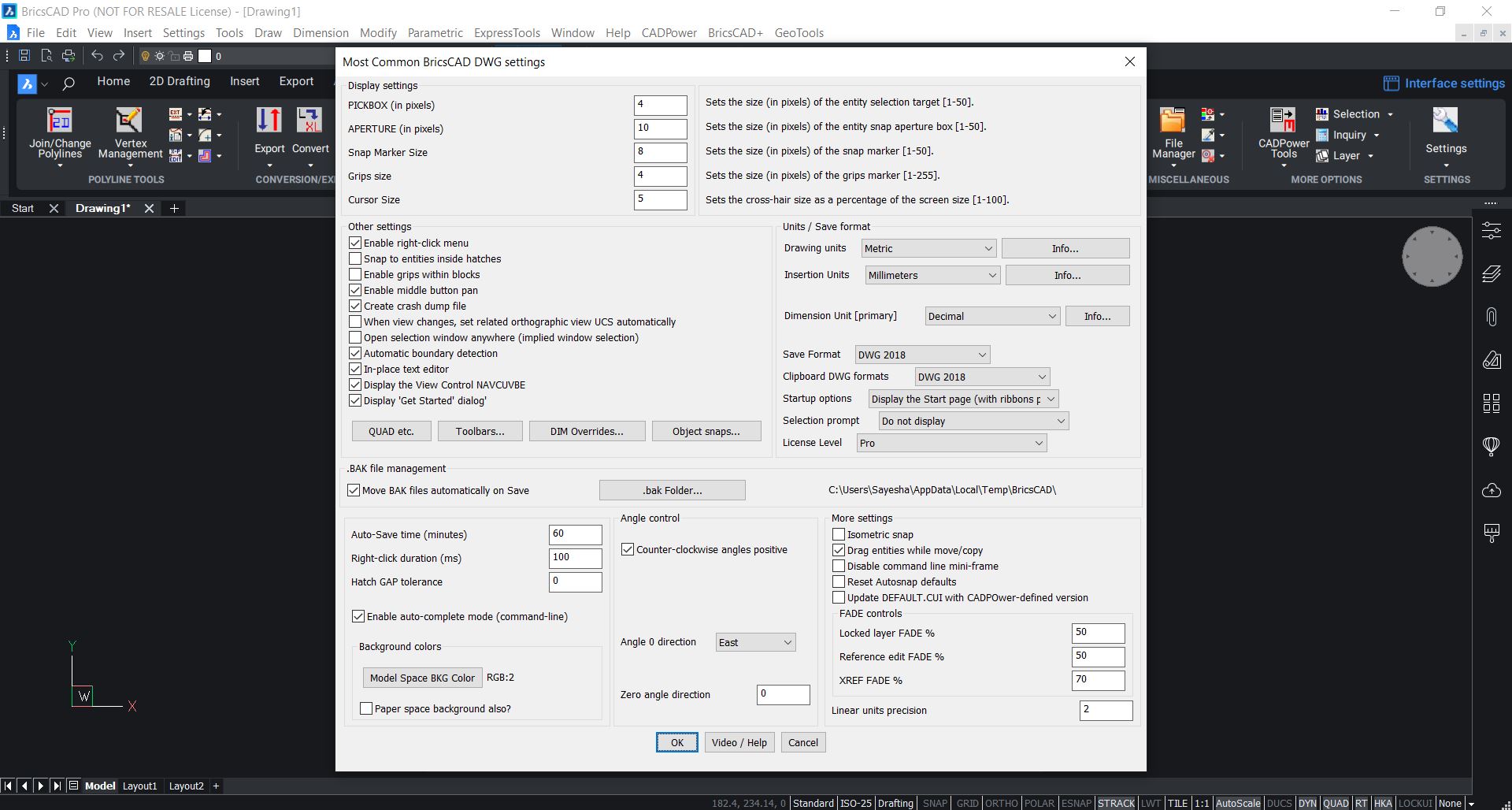1512x810 pixels.
Task: Open the CADPower menu
Action: [669, 33]
